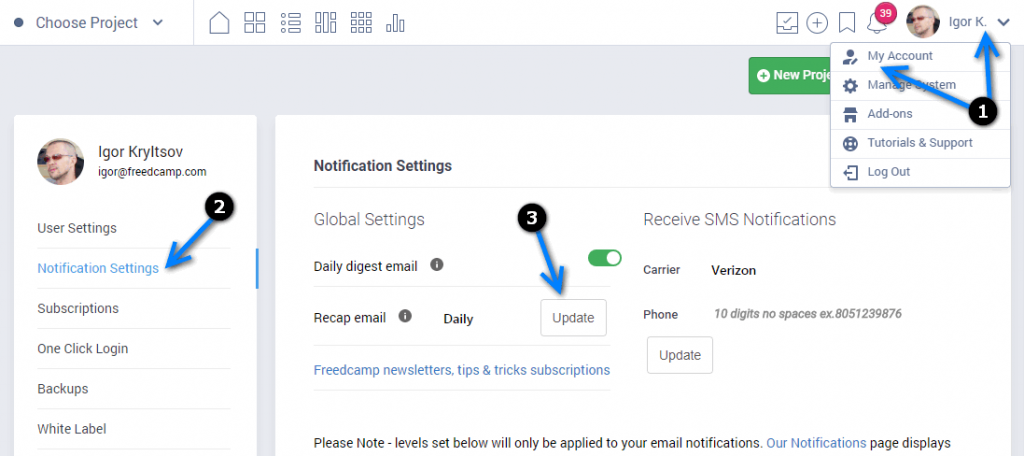Click the Receive SMS Notifications heading
The width and height of the screenshot is (1024, 456).
pyautogui.click(x=739, y=219)
